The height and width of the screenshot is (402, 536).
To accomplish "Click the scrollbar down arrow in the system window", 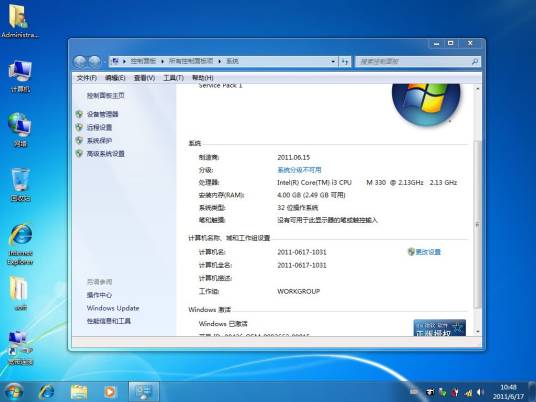I will 478,332.
